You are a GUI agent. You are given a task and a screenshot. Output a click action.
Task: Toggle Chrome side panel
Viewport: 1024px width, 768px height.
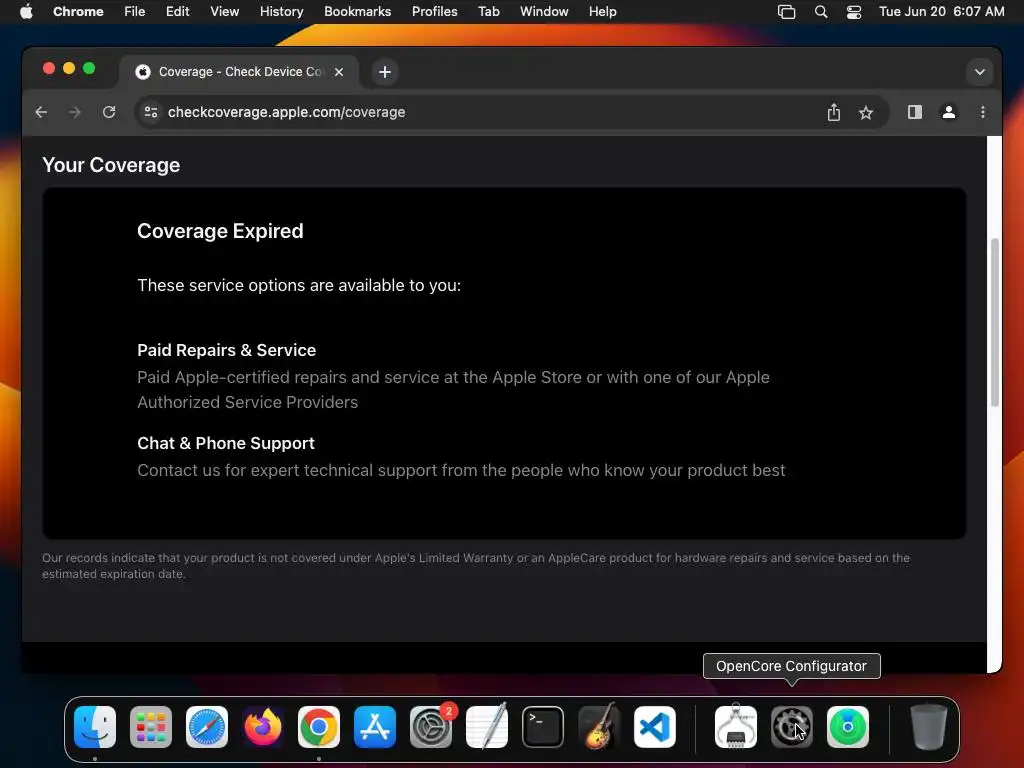point(915,112)
